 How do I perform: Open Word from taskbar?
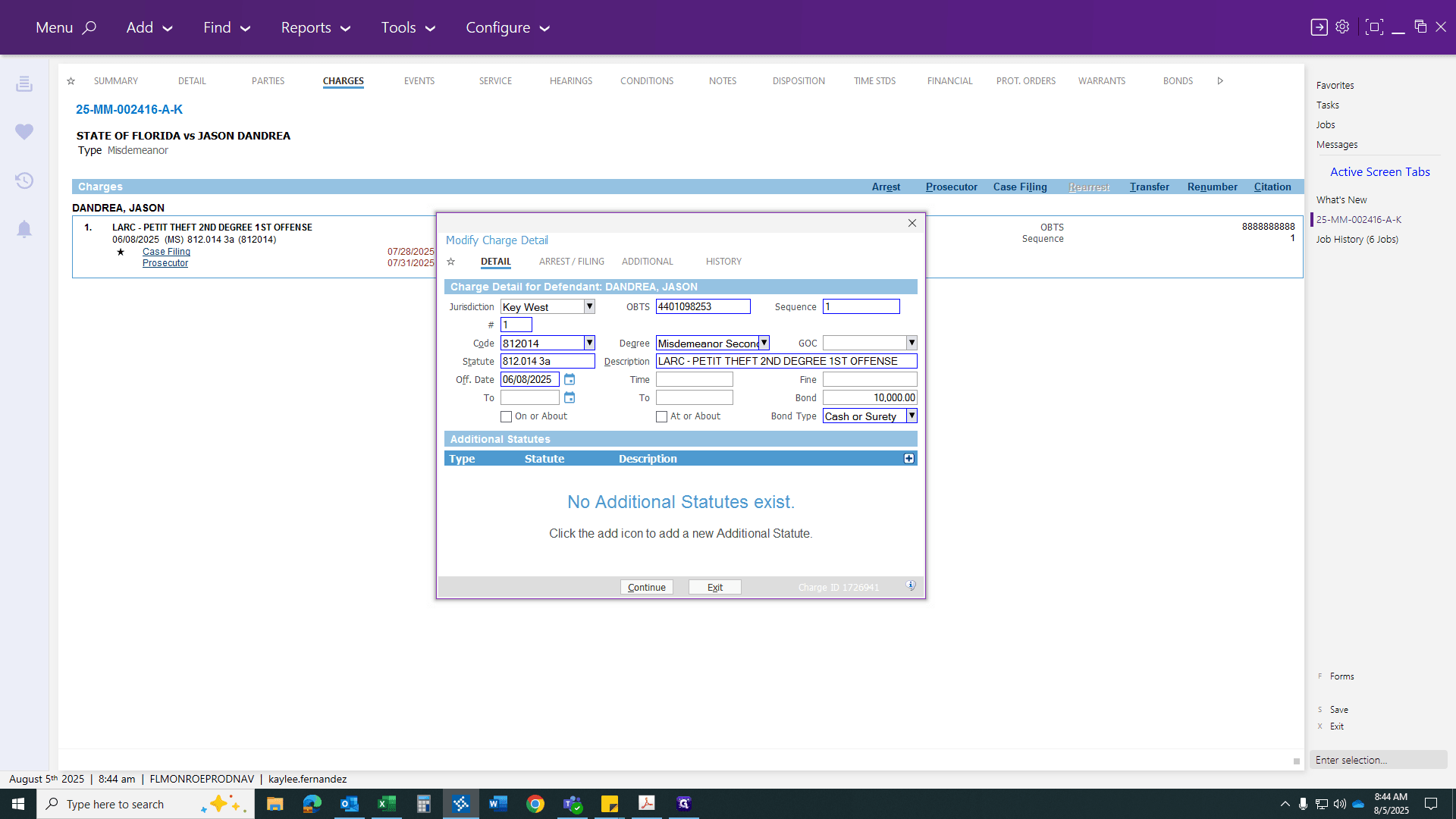point(497,804)
